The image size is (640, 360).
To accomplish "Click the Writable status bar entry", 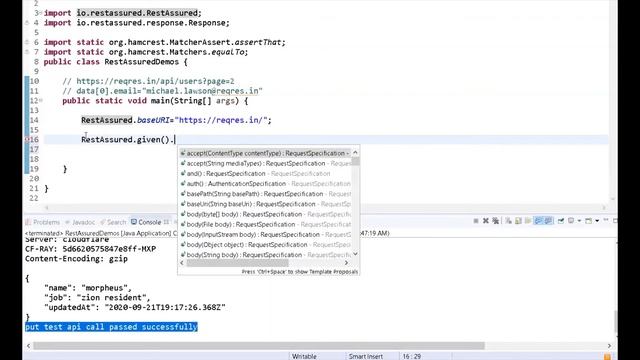I will 304,356.
